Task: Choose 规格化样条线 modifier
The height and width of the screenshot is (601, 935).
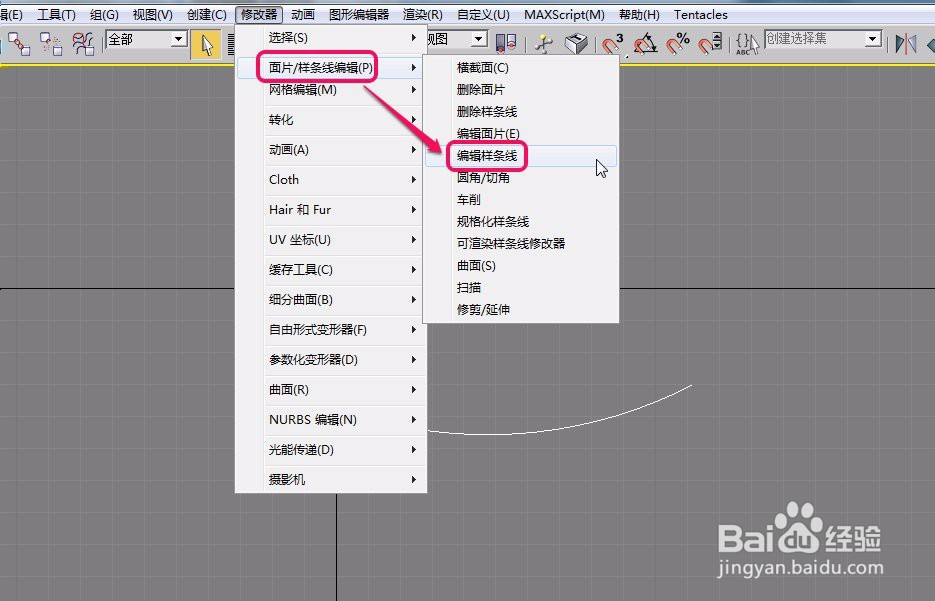Action: click(521, 222)
